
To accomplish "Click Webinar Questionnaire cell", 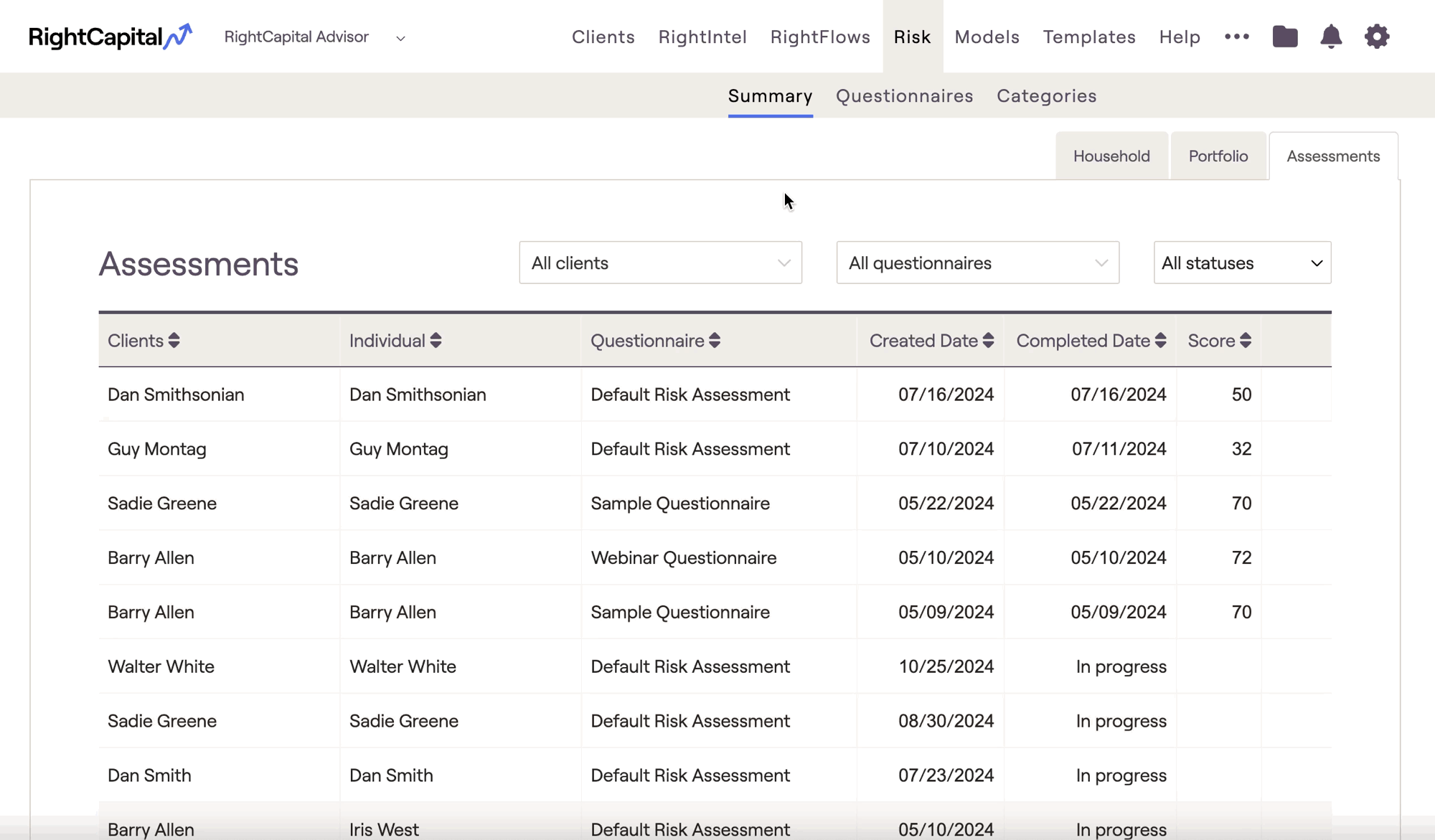I will click(x=683, y=557).
